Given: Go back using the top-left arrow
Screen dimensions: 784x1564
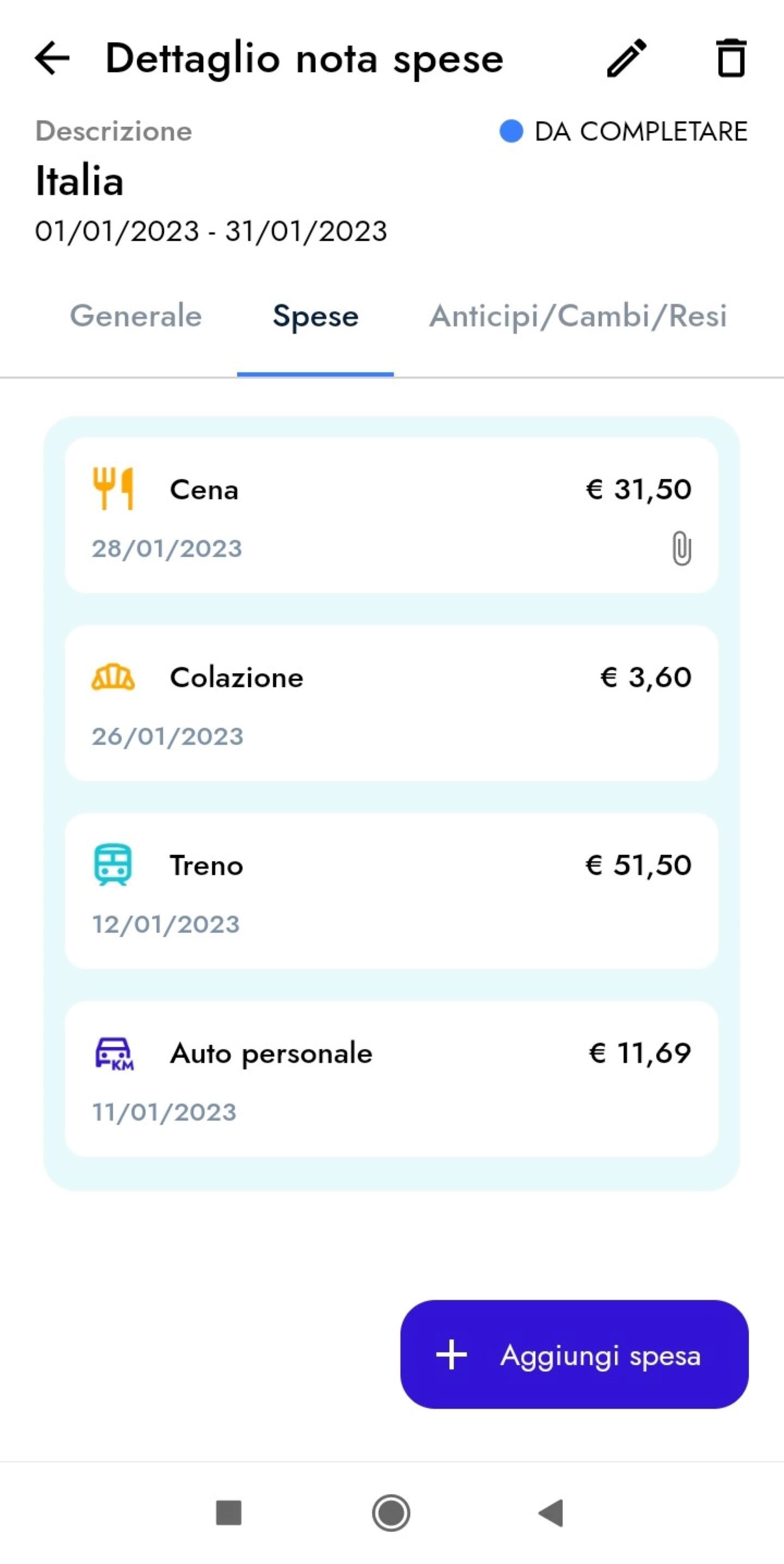Looking at the screenshot, I should [52, 58].
